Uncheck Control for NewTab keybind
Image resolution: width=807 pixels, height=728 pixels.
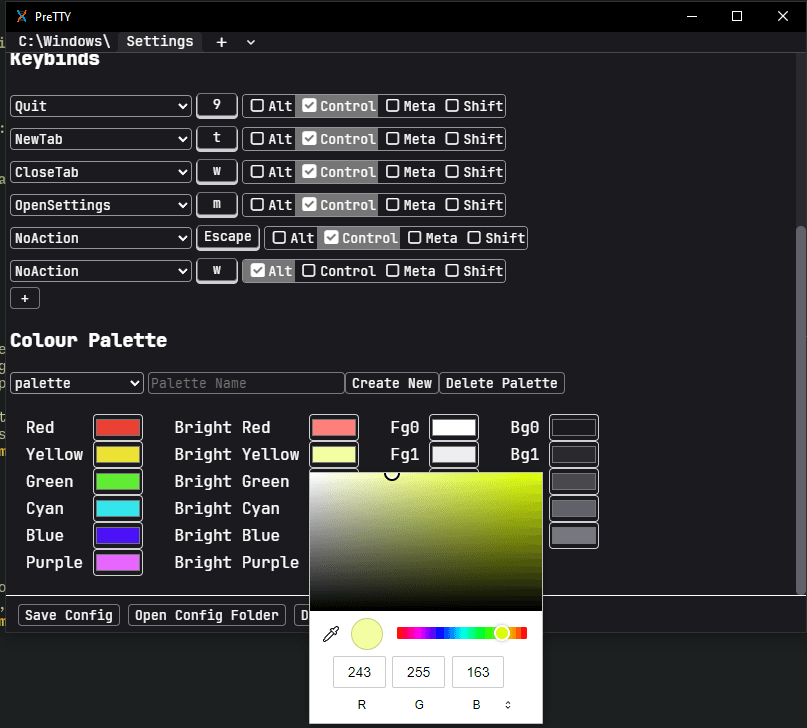tap(310, 139)
